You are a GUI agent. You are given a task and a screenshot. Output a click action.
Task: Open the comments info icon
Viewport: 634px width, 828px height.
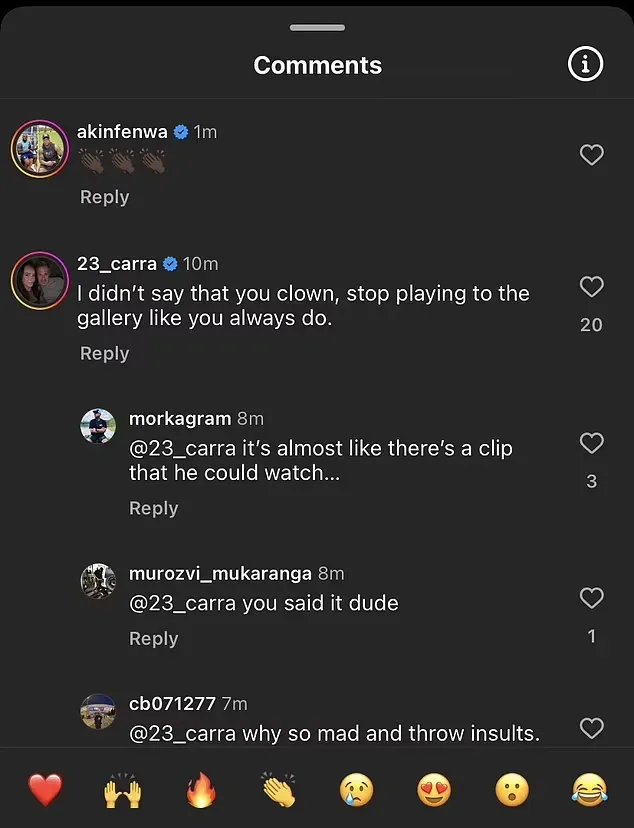(586, 65)
